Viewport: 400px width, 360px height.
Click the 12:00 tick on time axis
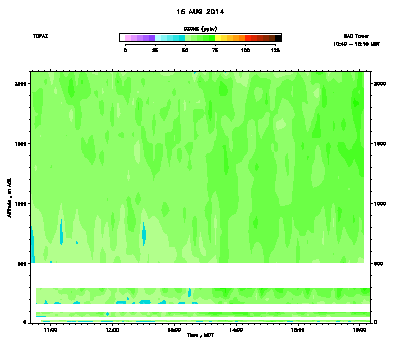click(112, 330)
